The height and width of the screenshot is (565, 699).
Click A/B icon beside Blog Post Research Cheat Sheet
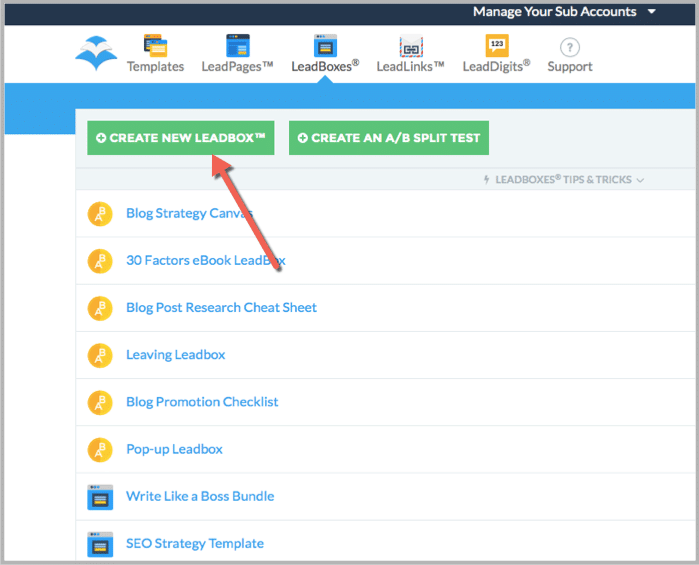[100, 308]
